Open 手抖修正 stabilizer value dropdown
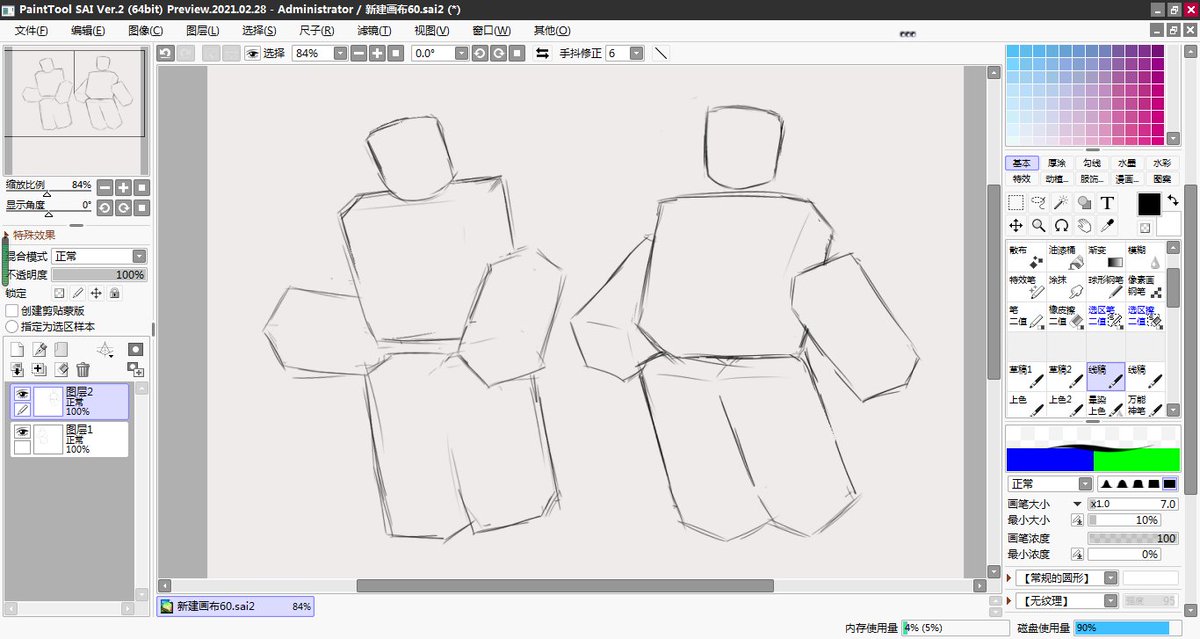1200x639 pixels. point(637,53)
